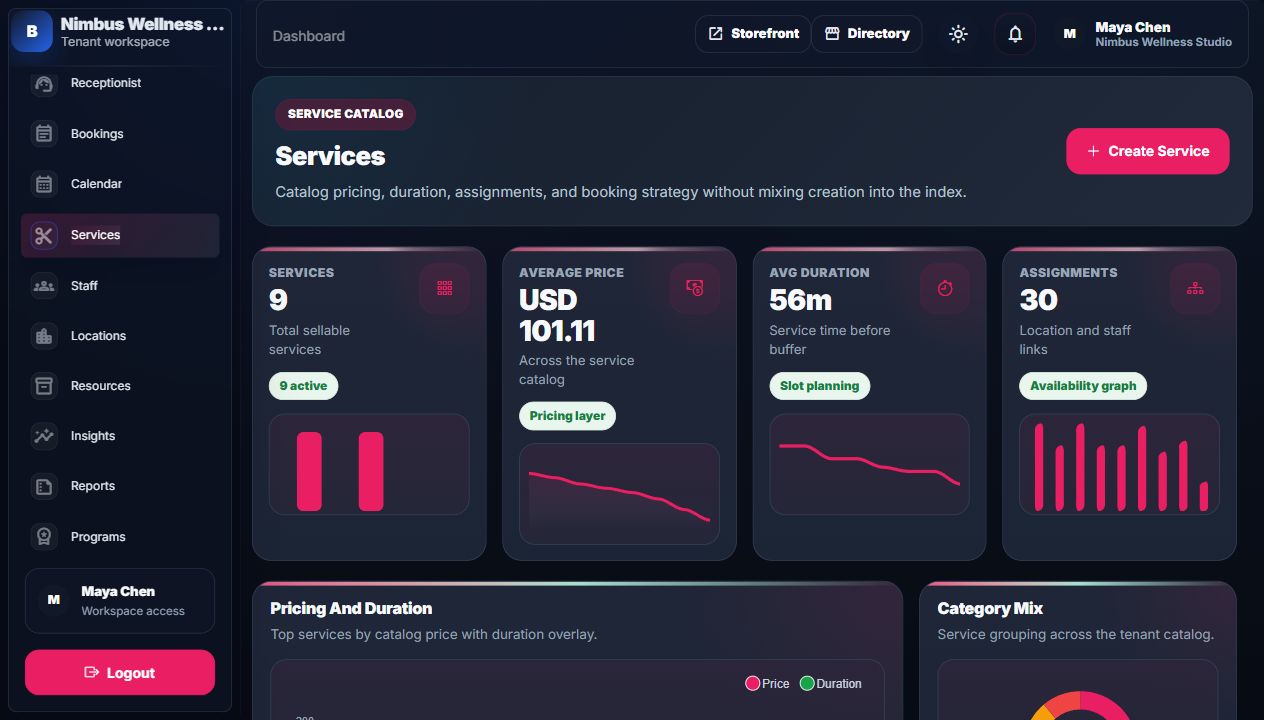Screen dimensions: 1264x720
Task: Click the B workspace logo badge
Action: [x=32, y=31]
